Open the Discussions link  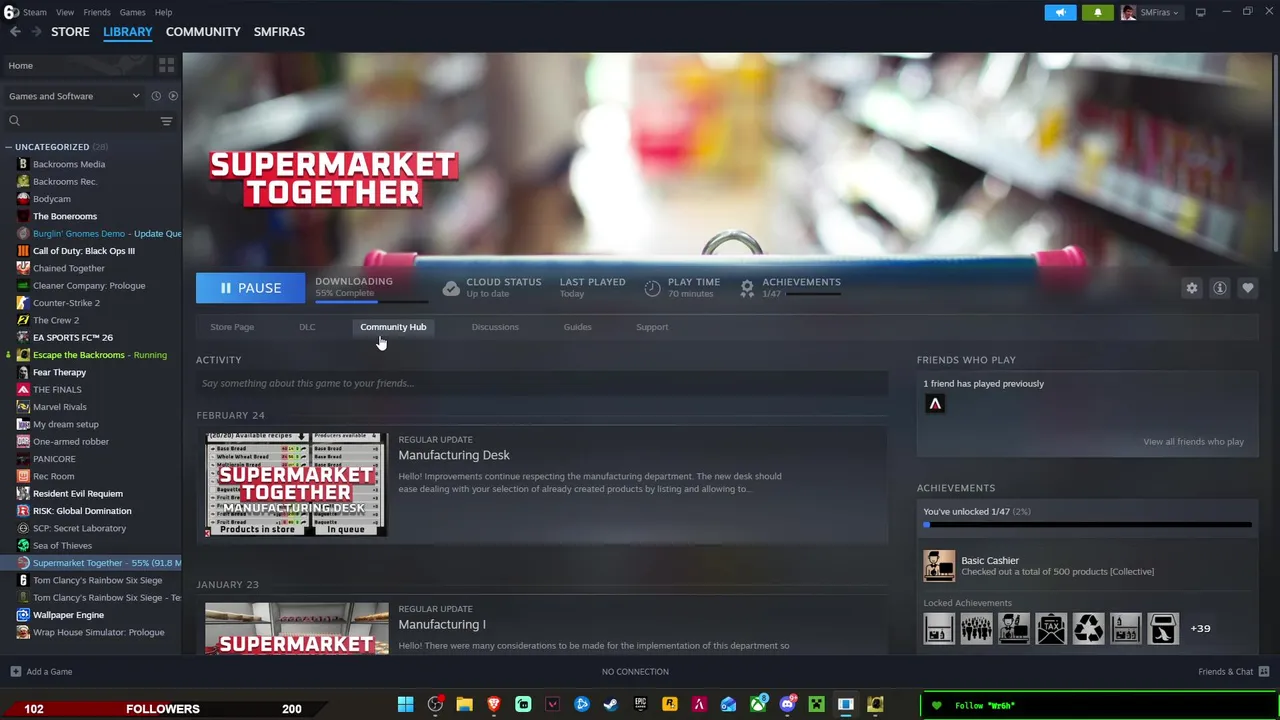[x=495, y=327]
